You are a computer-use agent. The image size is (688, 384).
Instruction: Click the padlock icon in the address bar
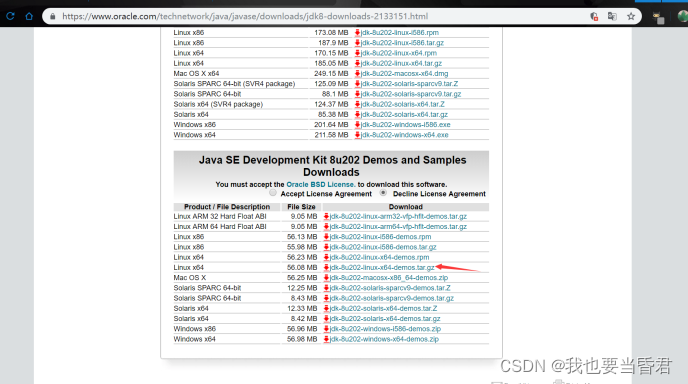[x=53, y=17]
